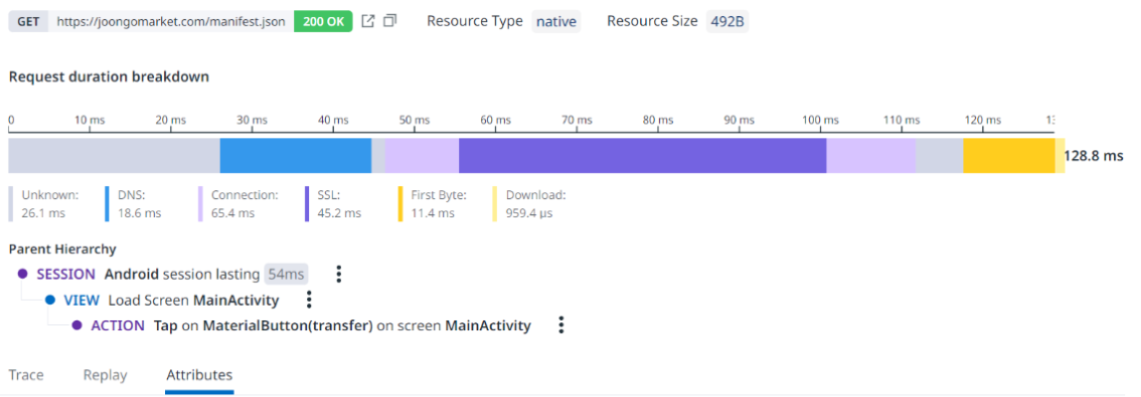Image resolution: width=1141 pixels, height=397 pixels.
Task: Click the 100 ms timeline axis tick
Action: pos(821,119)
